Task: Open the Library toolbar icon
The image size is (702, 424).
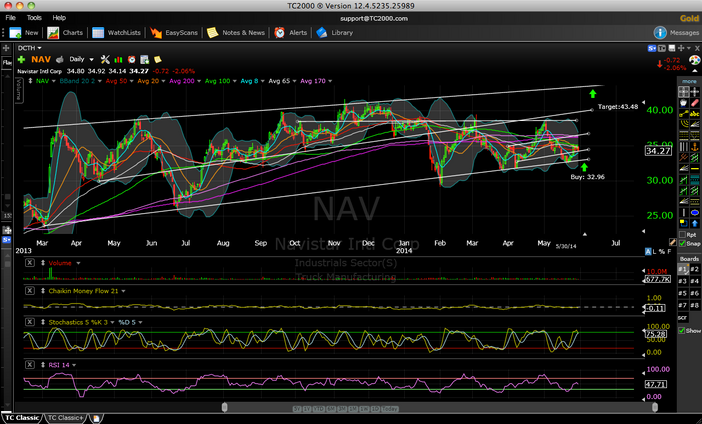Action: click(321, 33)
